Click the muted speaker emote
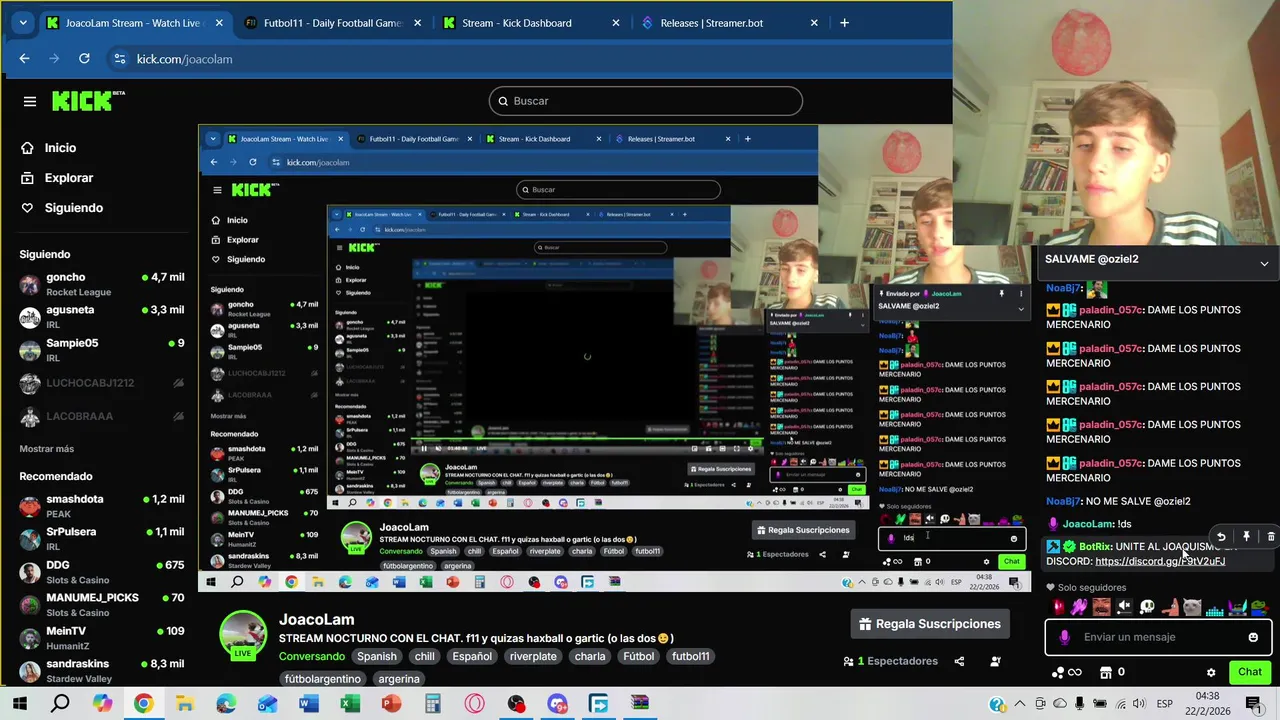 click(1124, 607)
